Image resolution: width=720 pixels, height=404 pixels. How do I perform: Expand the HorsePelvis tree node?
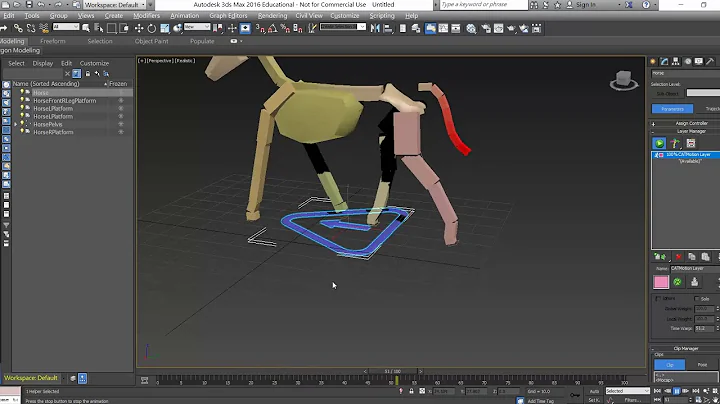[16, 124]
